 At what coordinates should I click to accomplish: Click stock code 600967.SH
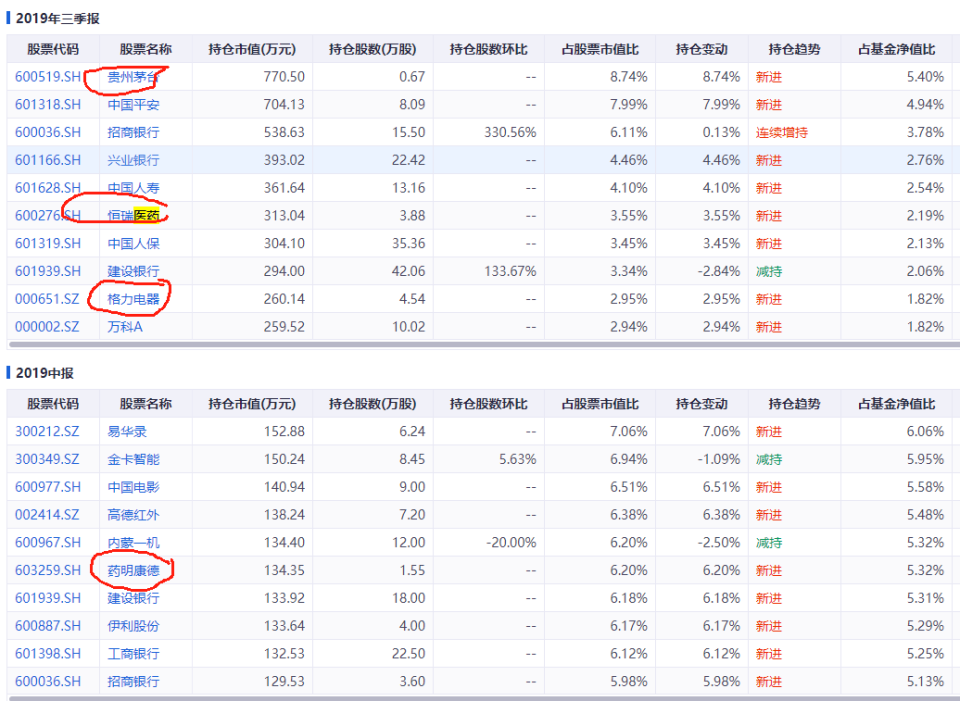48,543
